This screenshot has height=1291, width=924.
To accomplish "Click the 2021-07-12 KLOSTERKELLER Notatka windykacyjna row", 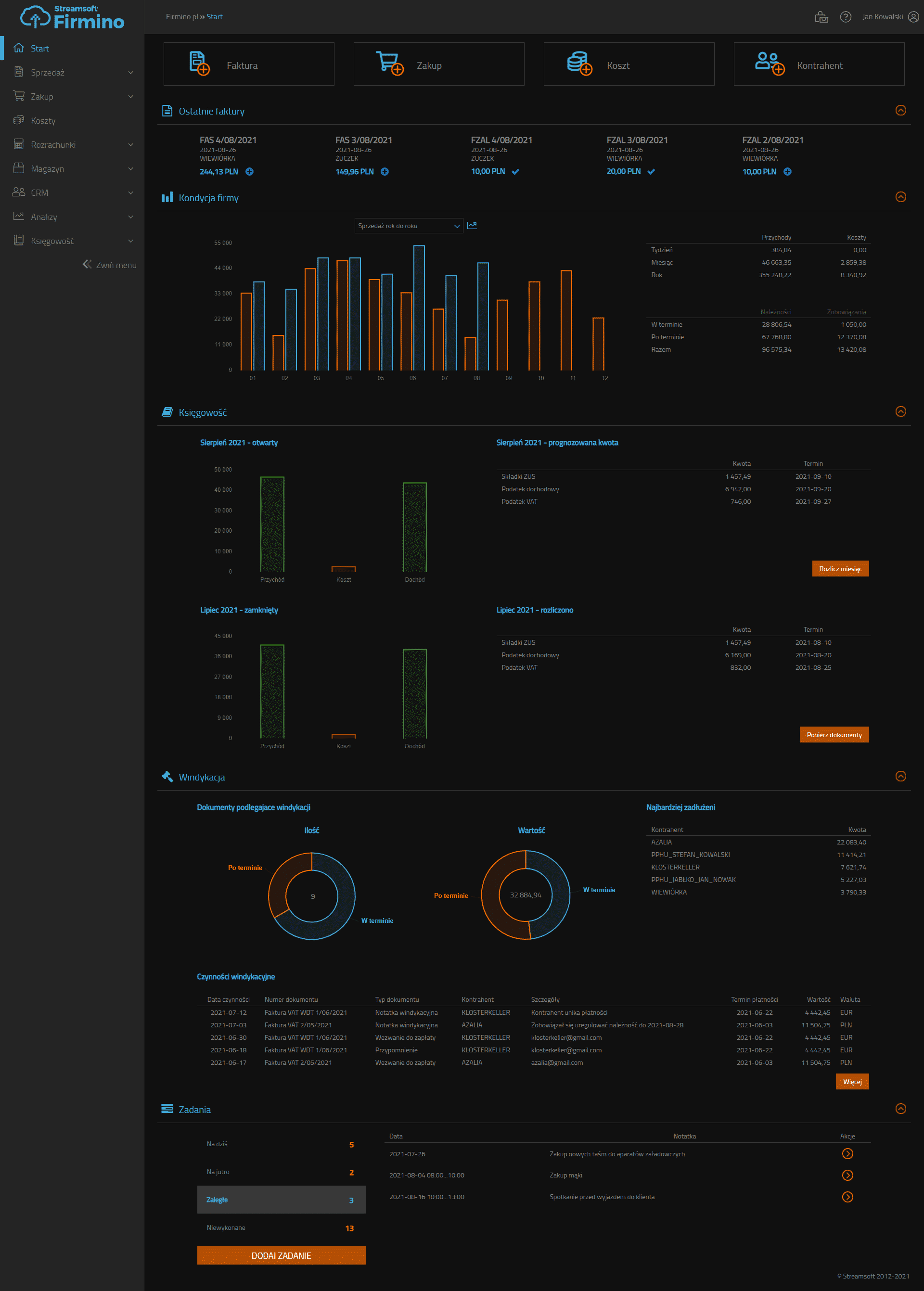I will coord(534,1012).
